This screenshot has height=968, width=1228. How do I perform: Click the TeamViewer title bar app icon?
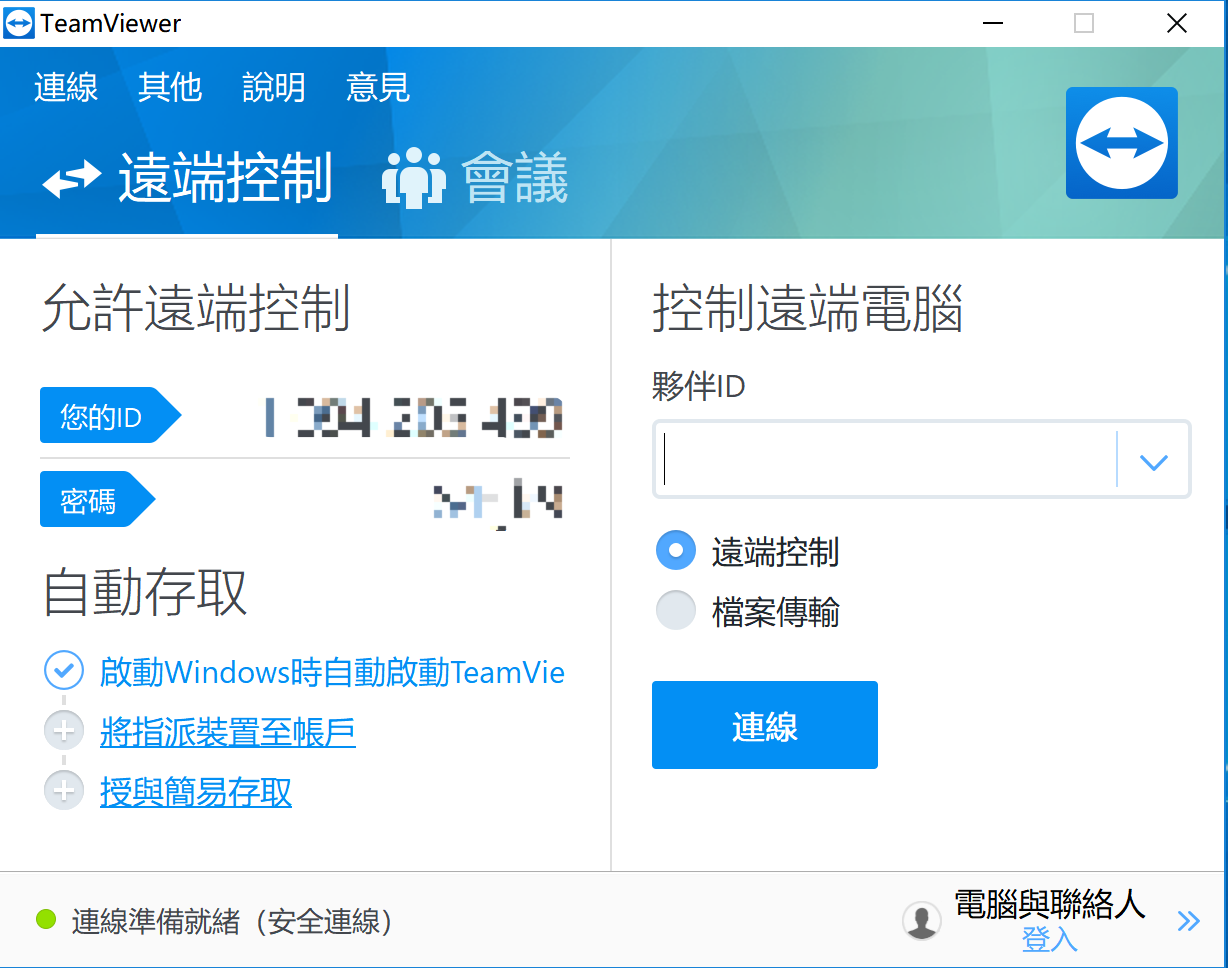click(19, 23)
